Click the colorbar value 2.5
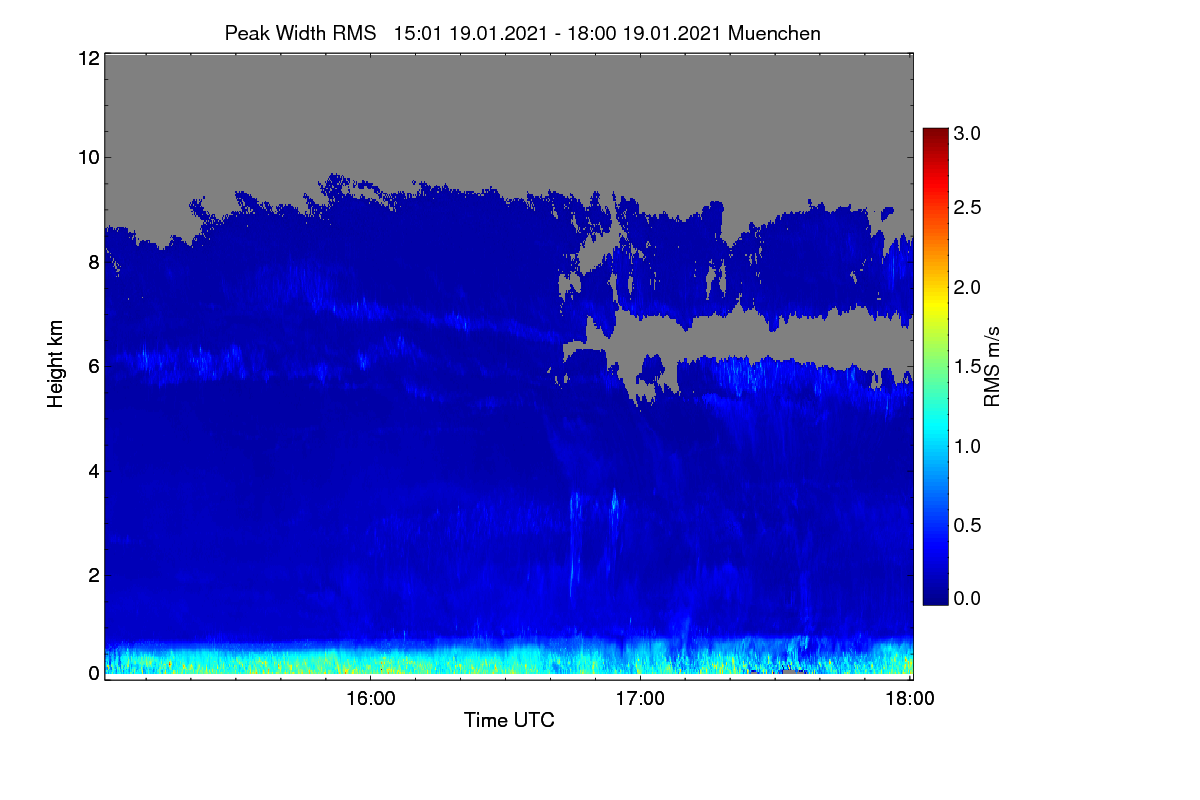Screen dimensions: 1200x800 point(967,207)
